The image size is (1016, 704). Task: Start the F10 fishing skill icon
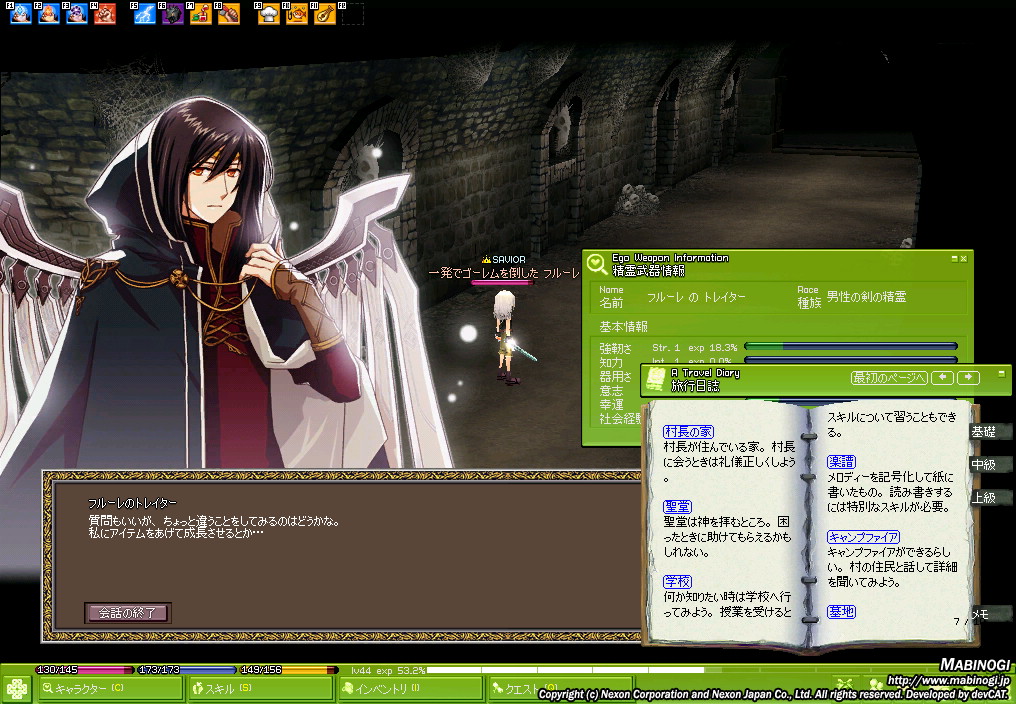[x=297, y=14]
